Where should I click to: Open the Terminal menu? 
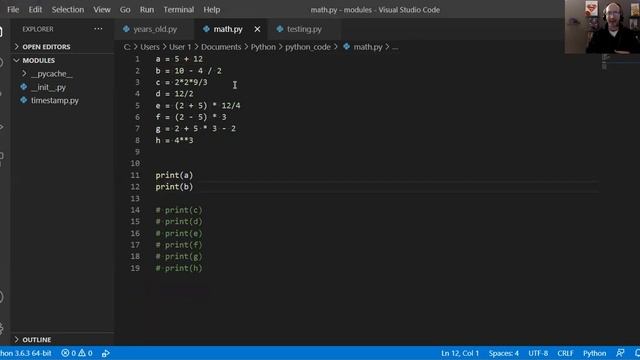click(178, 9)
